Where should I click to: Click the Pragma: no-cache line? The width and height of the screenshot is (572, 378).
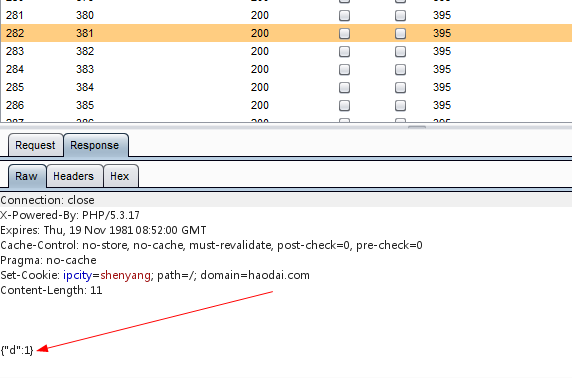pyautogui.click(x=48, y=260)
